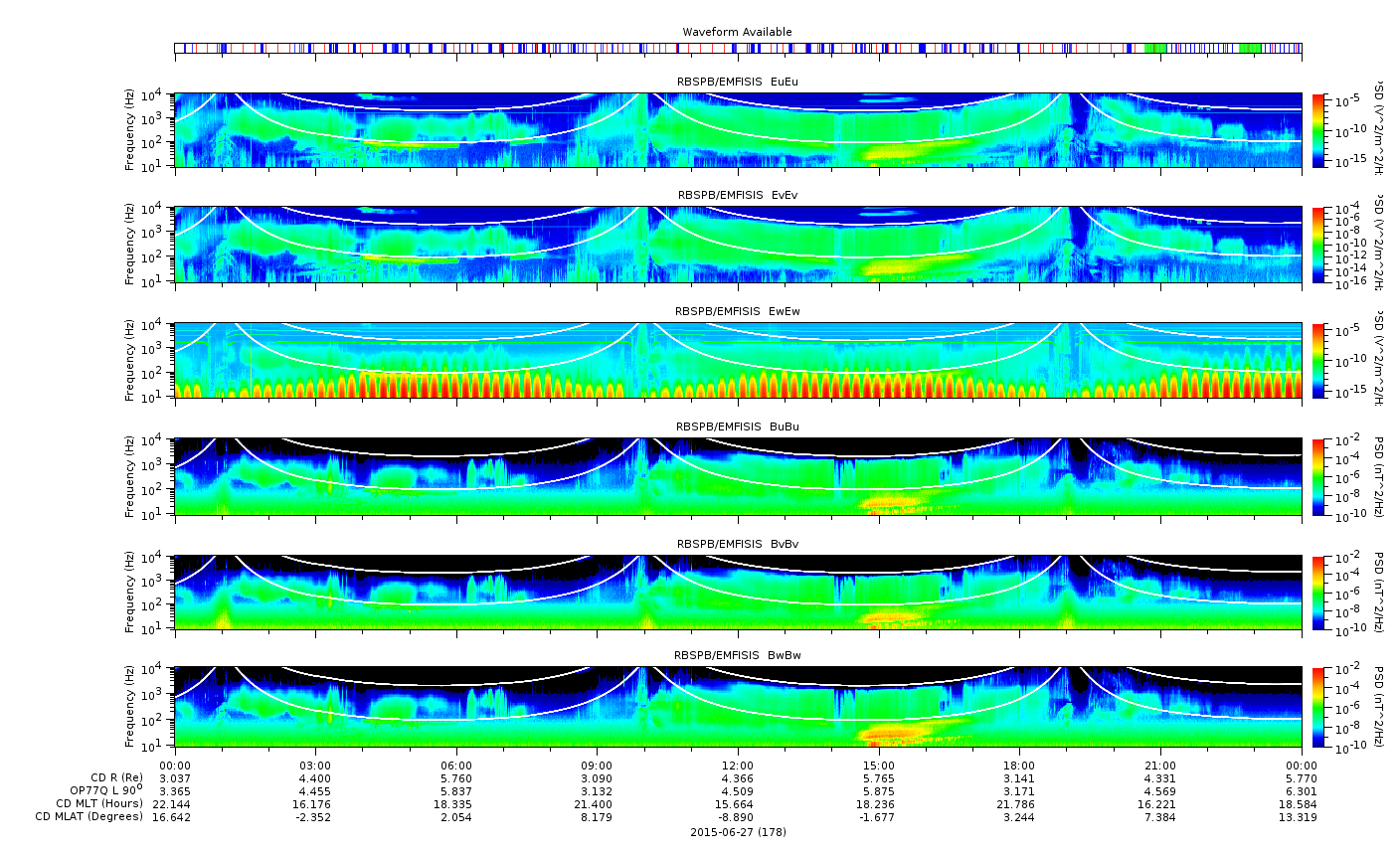Click the CD MLT (Hours) row label

point(99,803)
